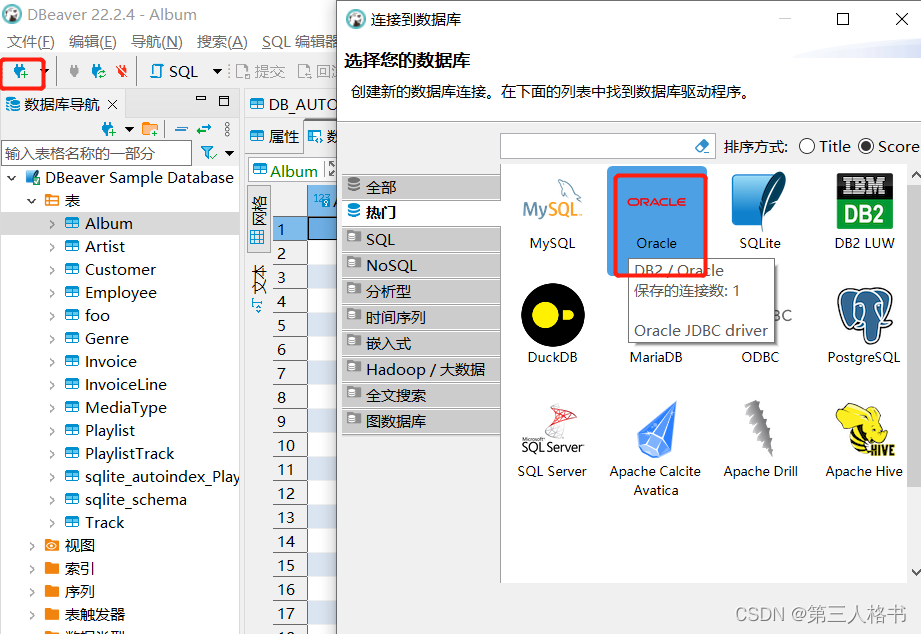Open the navigator view menu dots
Screen dimensions: 921x634
pyautogui.click(x=227, y=129)
